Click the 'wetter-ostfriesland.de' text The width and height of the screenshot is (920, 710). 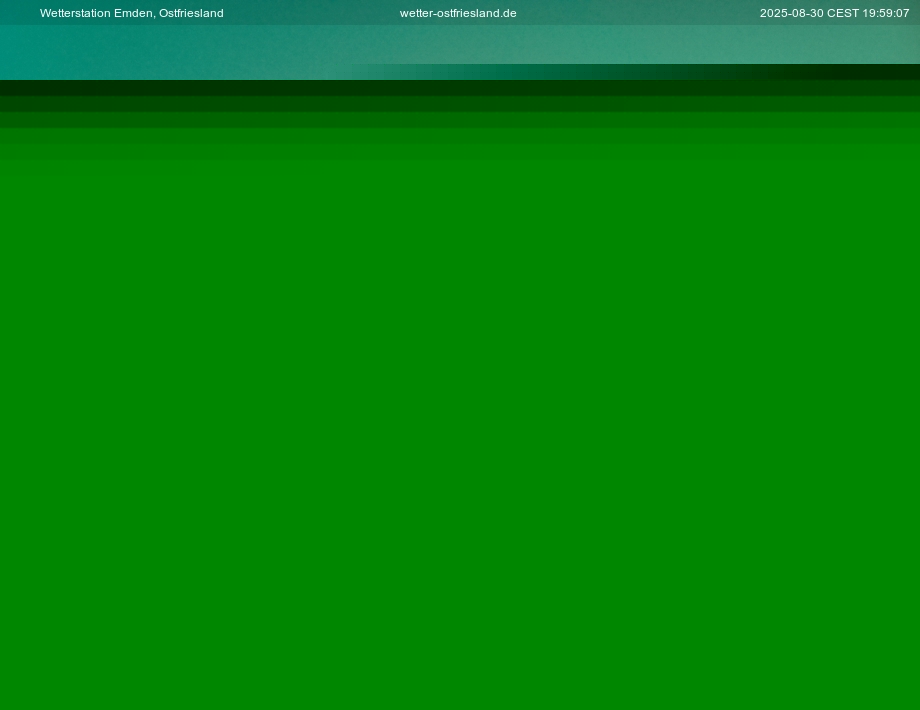tap(458, 13)
